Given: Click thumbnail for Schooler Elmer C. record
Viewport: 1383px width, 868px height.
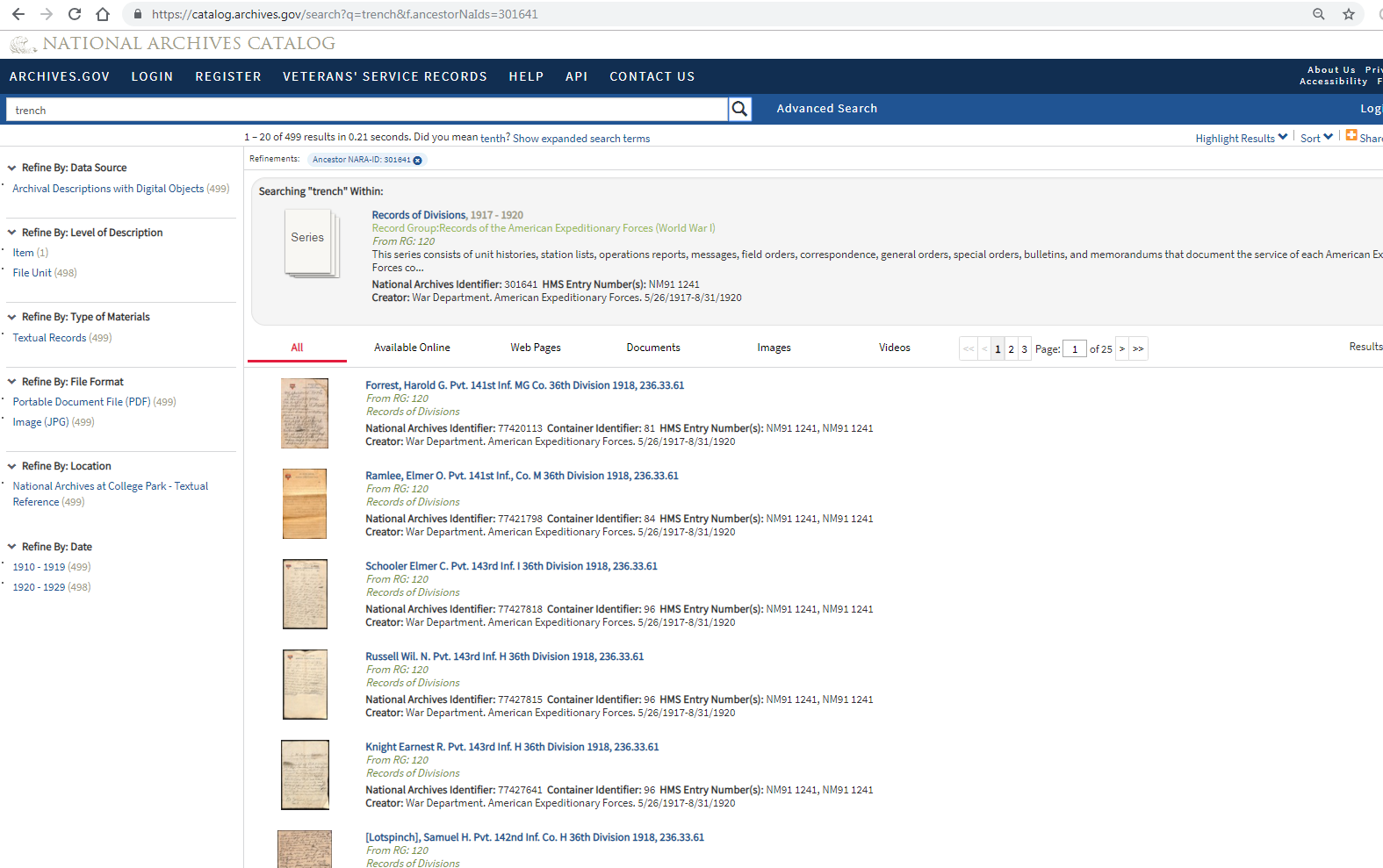Looking at the screenshot, I should [x=305, y=594].
